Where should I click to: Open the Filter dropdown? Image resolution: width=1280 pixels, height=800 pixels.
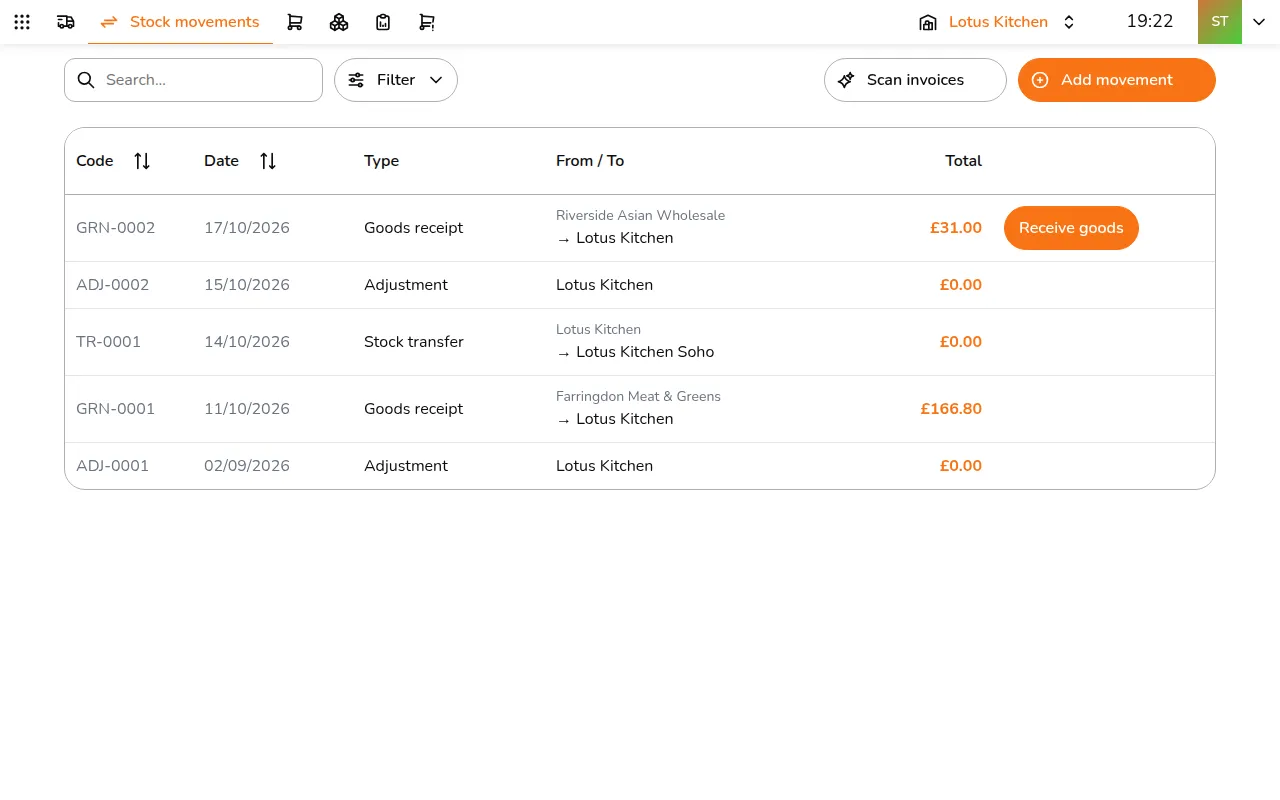[x=396, y=80]
